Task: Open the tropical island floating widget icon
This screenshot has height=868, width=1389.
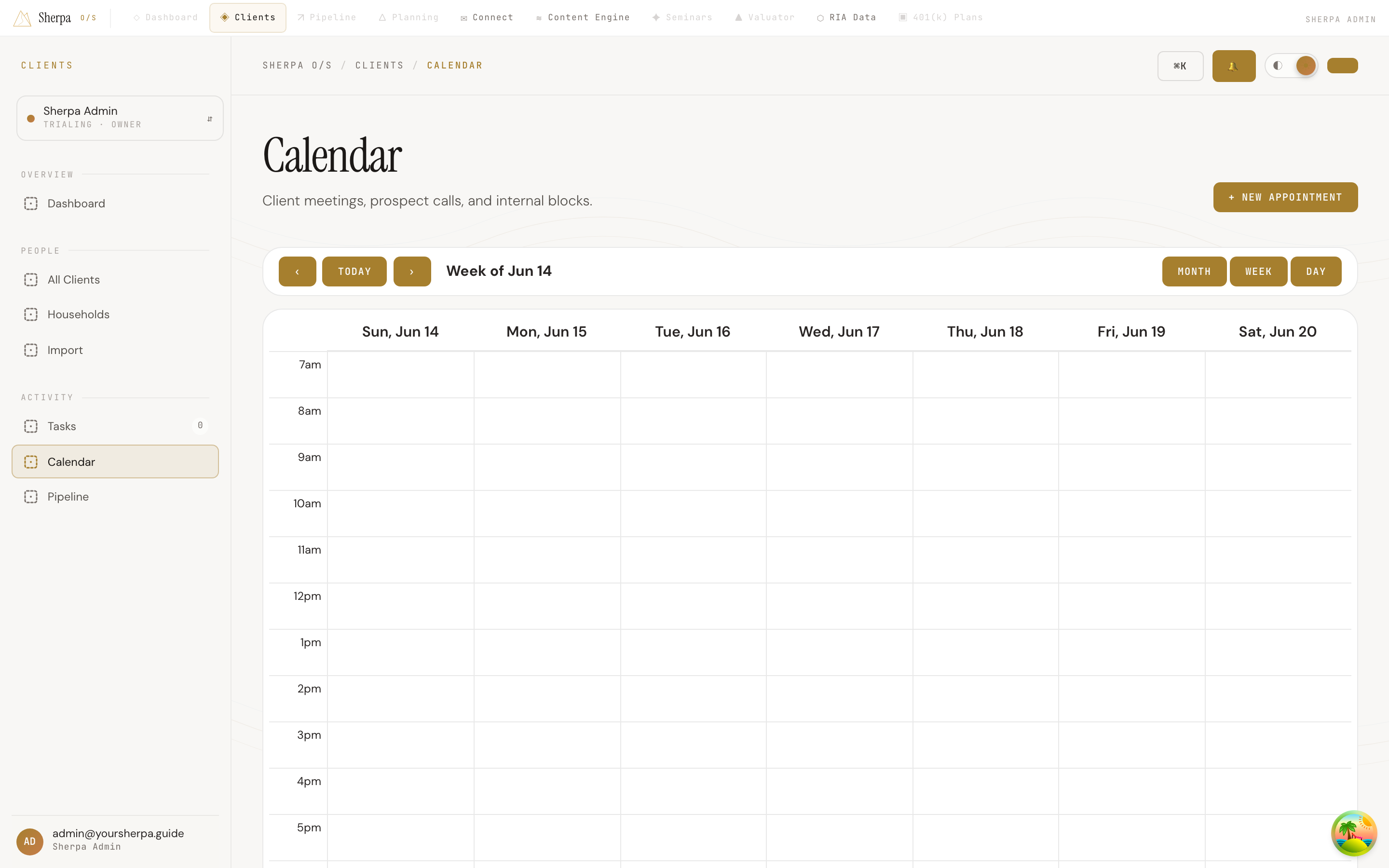Action: click(1354, 833)
